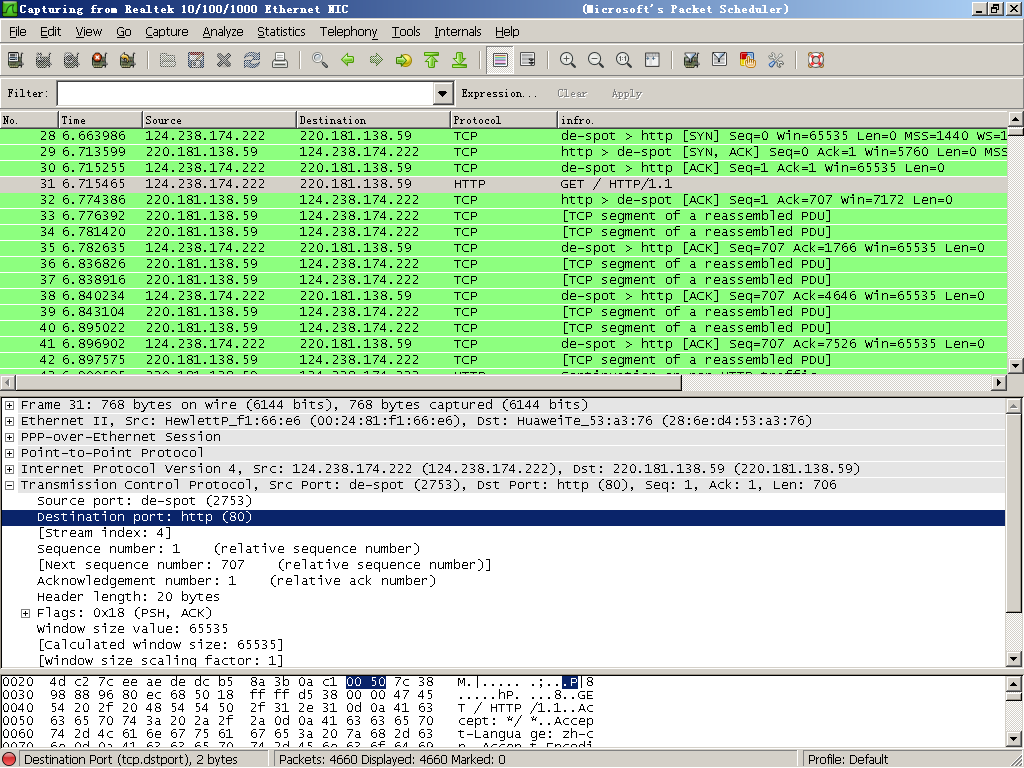1024x768 pixels.
Task: Save the capture file via toolbar
Action: point(196,61)
